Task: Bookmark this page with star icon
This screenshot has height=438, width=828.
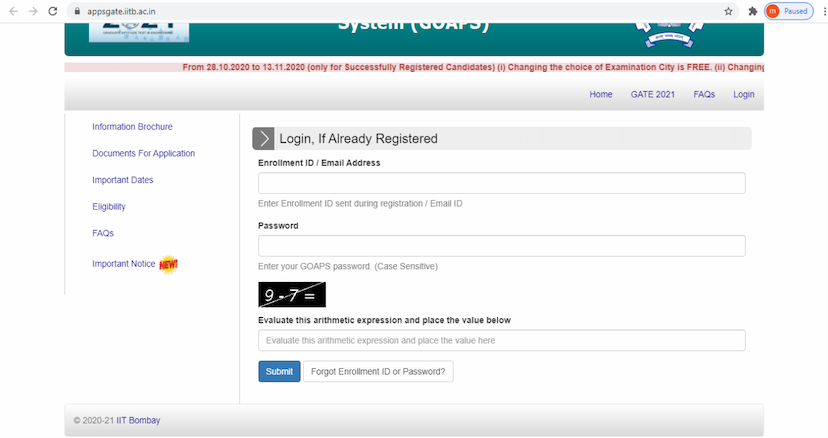Action: point(728,11)
